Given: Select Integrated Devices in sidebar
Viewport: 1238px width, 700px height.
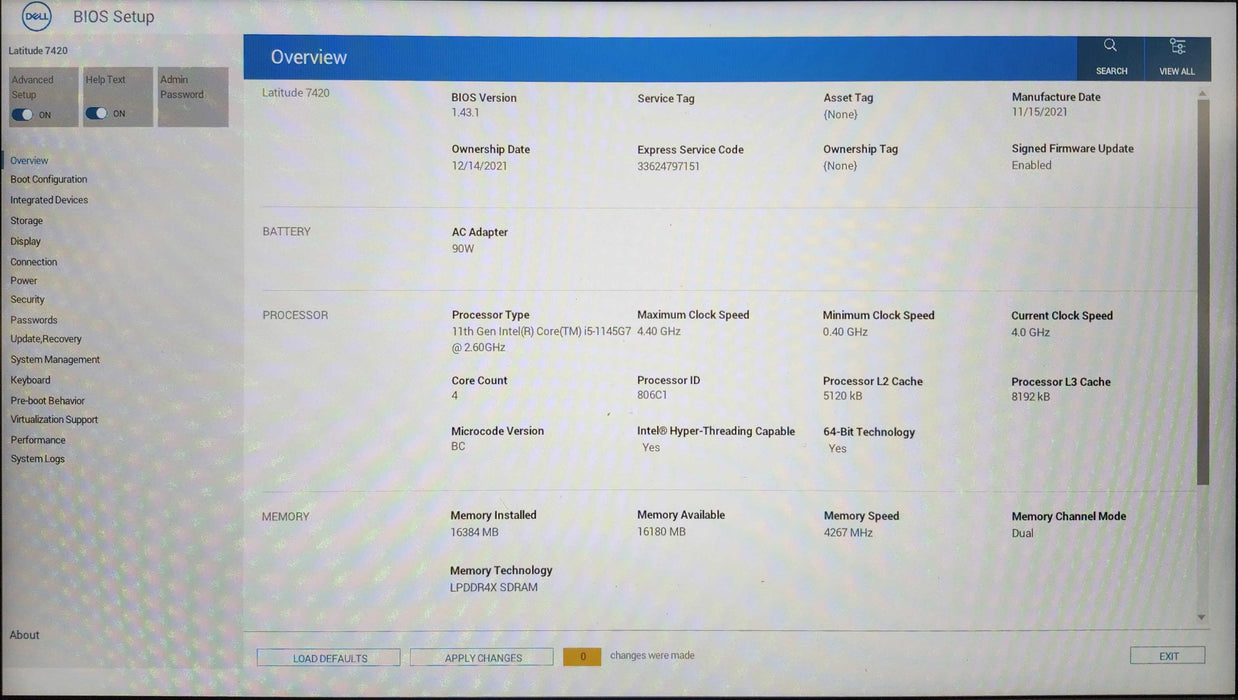Looking at the screenshot, I should point(49,200).
